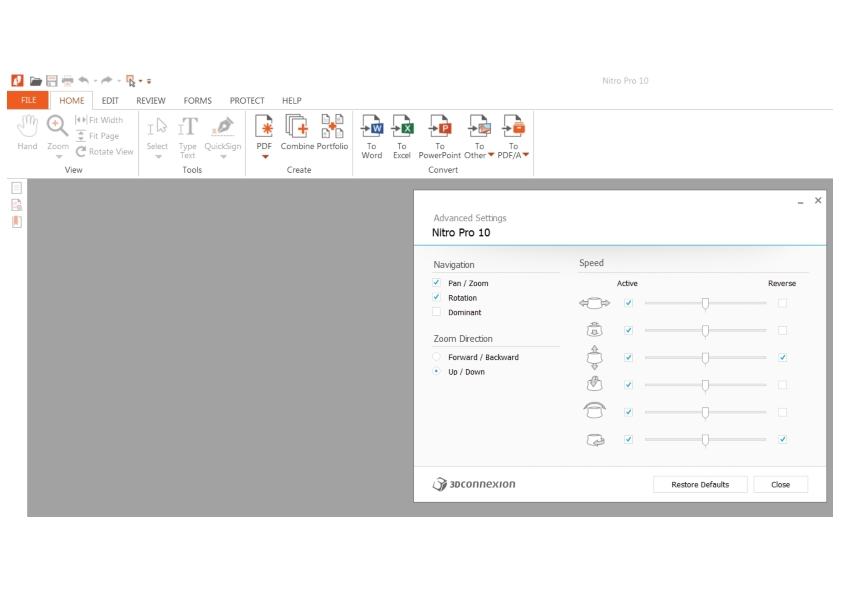
Task: Customize Quick Access Toolbar dropdown
Action: click(x=149, y=81)
